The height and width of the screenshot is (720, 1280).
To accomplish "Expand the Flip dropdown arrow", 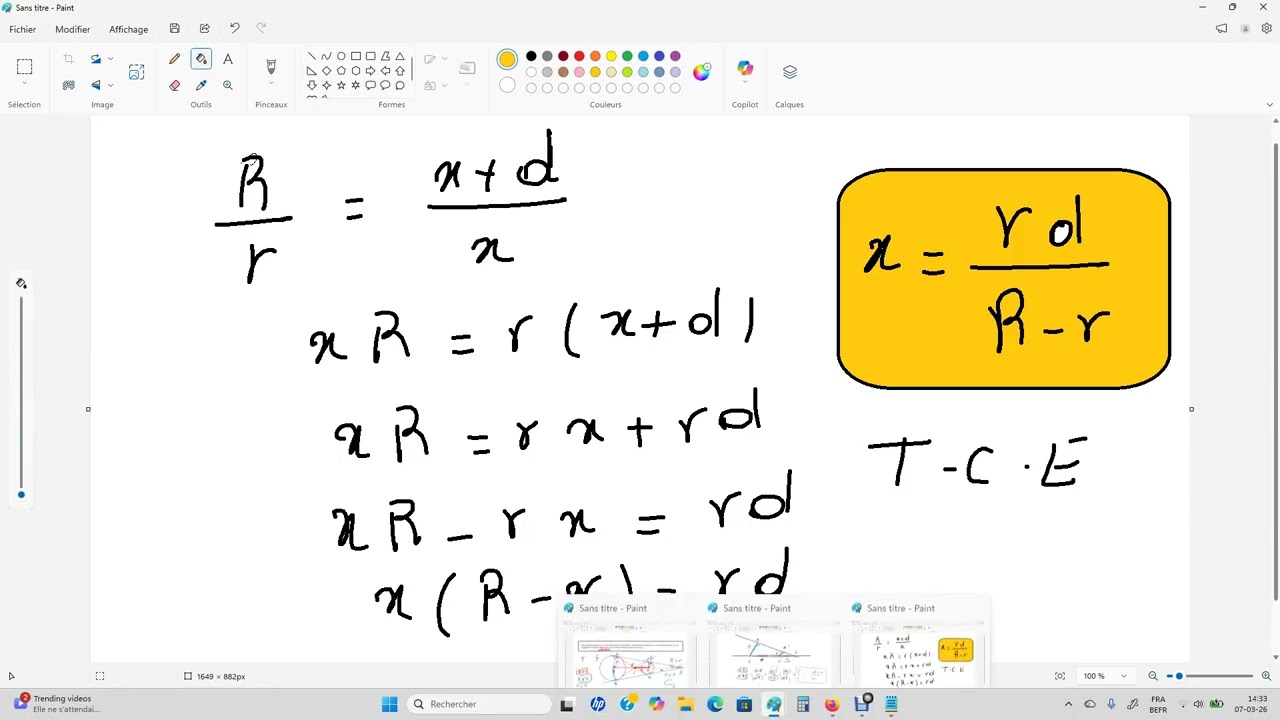I will (x=110, y=86).
